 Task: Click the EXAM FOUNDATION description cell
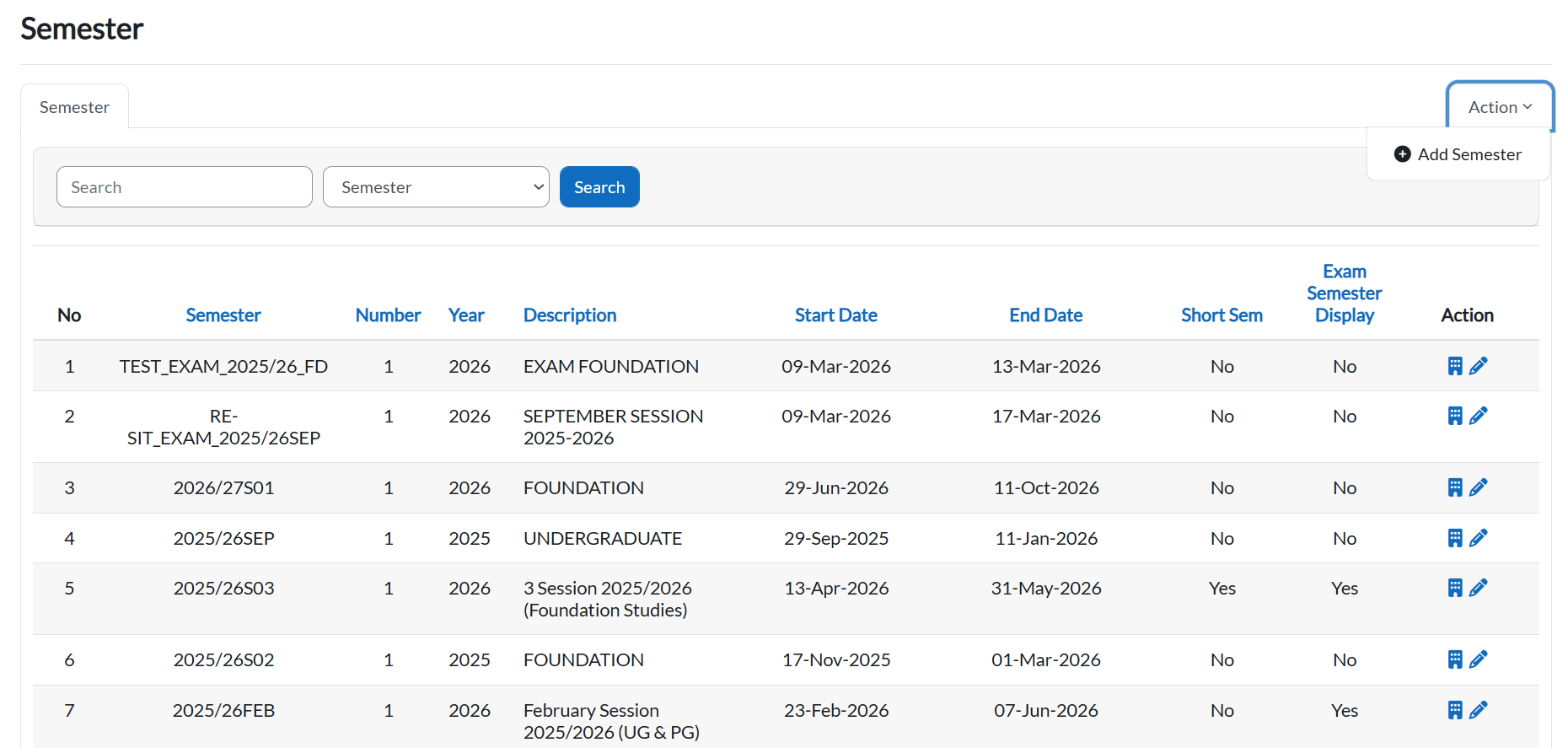tap(611, 366)
